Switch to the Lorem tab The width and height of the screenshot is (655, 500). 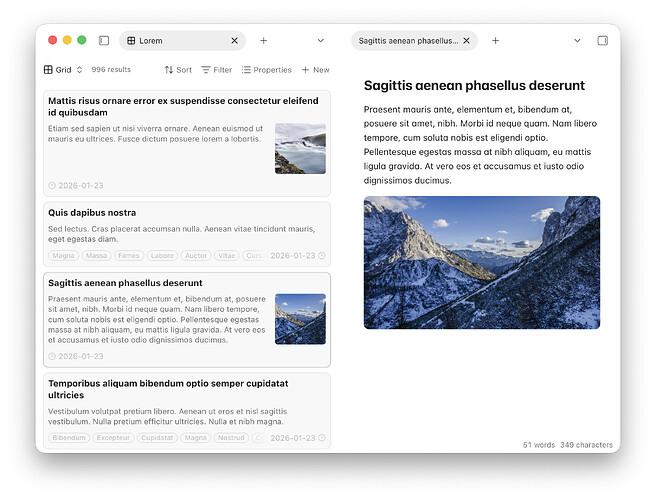pyautogui.click(x=170, y=41)
